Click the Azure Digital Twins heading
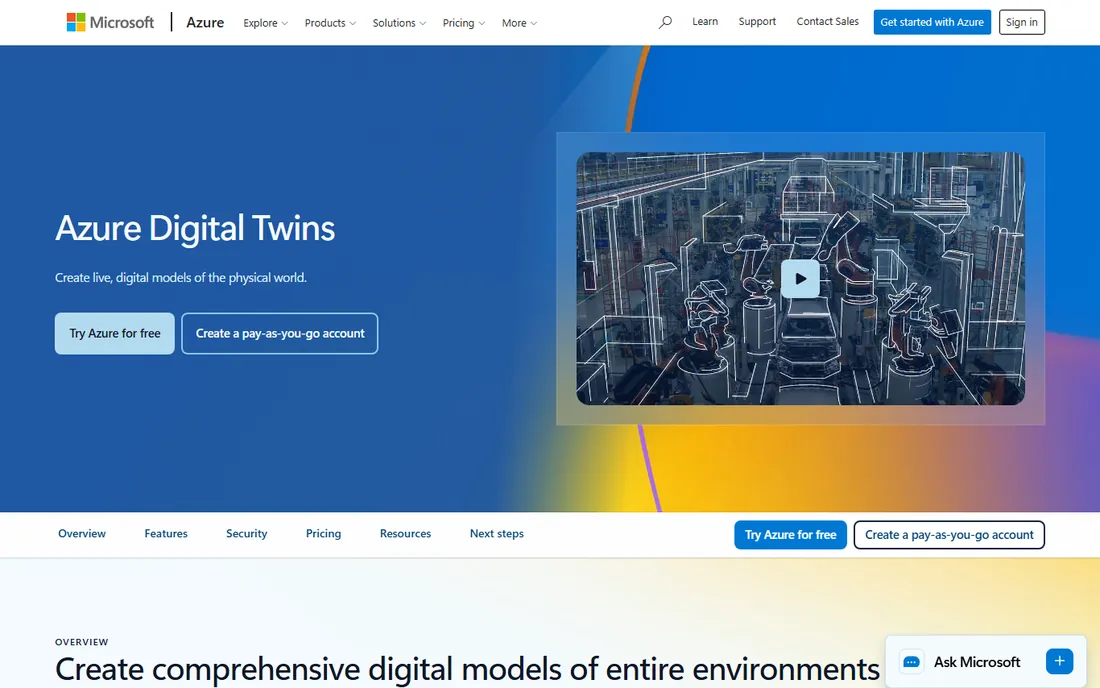This screenshot has height=688, width=1100. [x=195, y=228]
